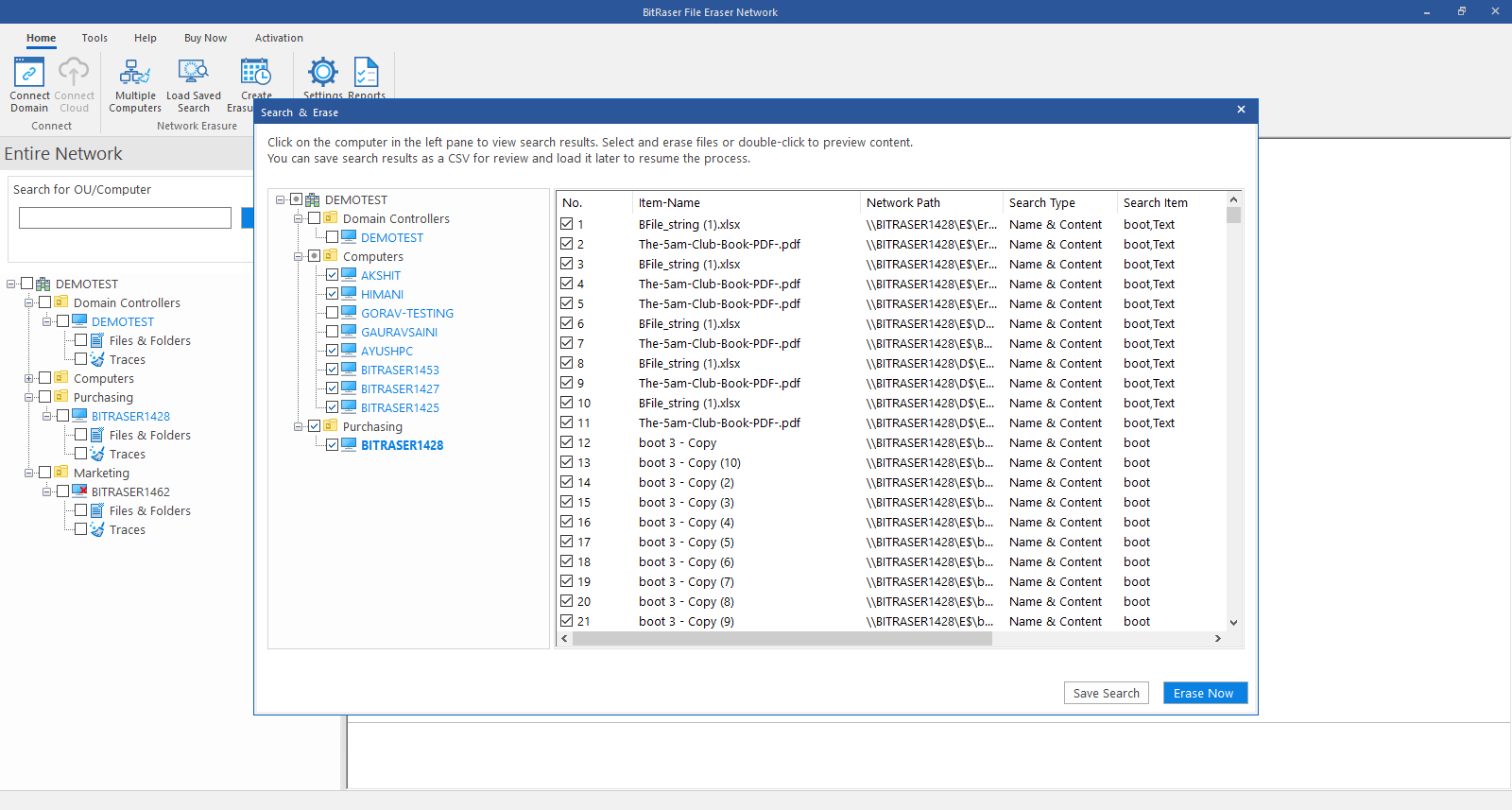Viewport: 1512px width, 810px height.
Task: Click the scroll-right arrow of results list
Action: [x=1217, y=638]
